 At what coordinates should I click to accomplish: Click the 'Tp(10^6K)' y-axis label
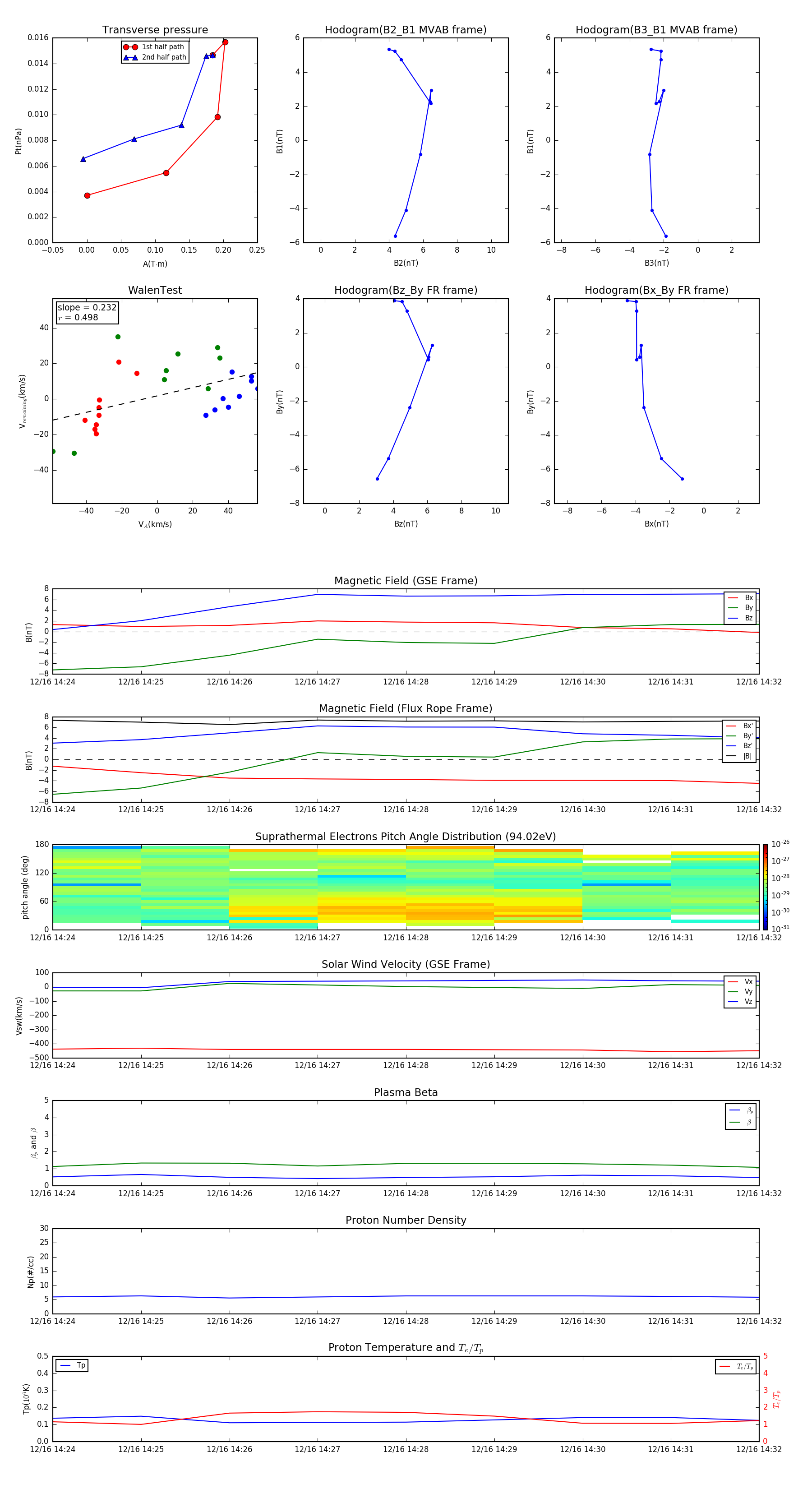[x=26, y=1399]
